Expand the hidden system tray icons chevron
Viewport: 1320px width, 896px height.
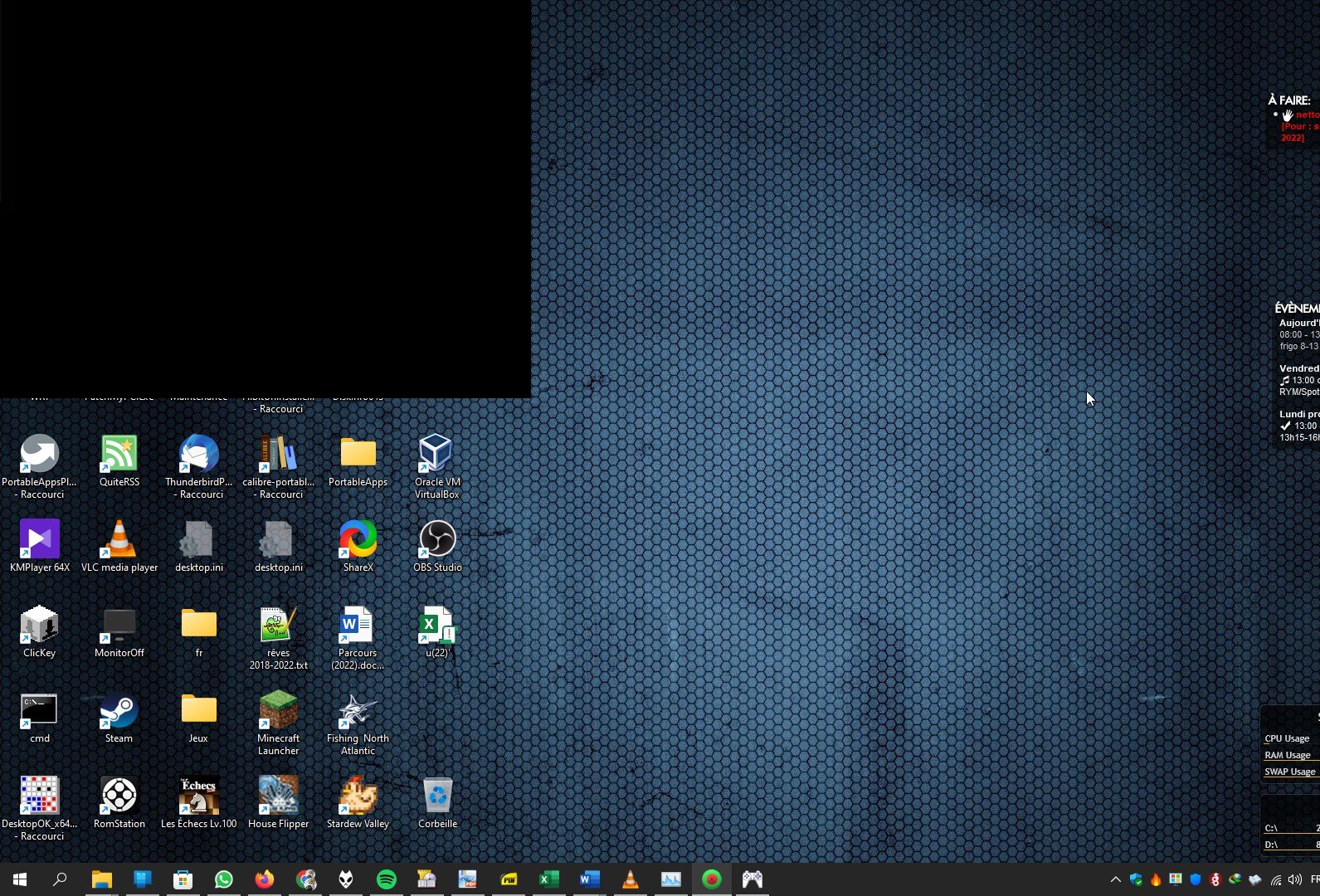(x=1116, y=879)
